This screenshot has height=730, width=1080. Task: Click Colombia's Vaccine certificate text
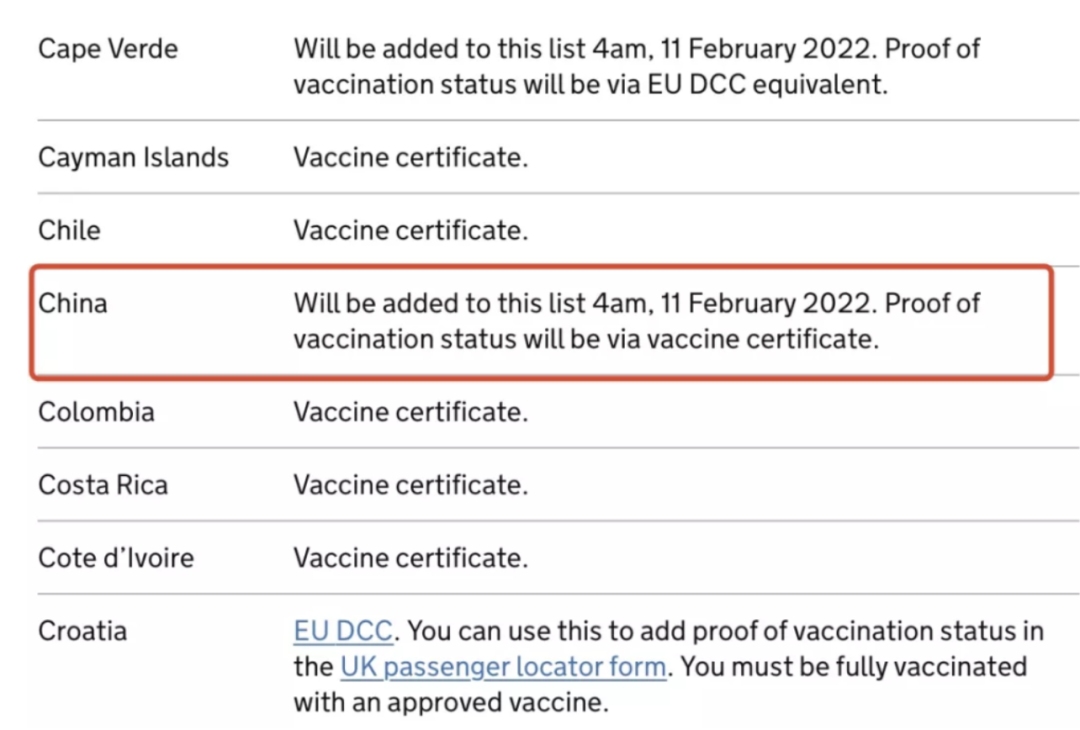pos(411,412)
